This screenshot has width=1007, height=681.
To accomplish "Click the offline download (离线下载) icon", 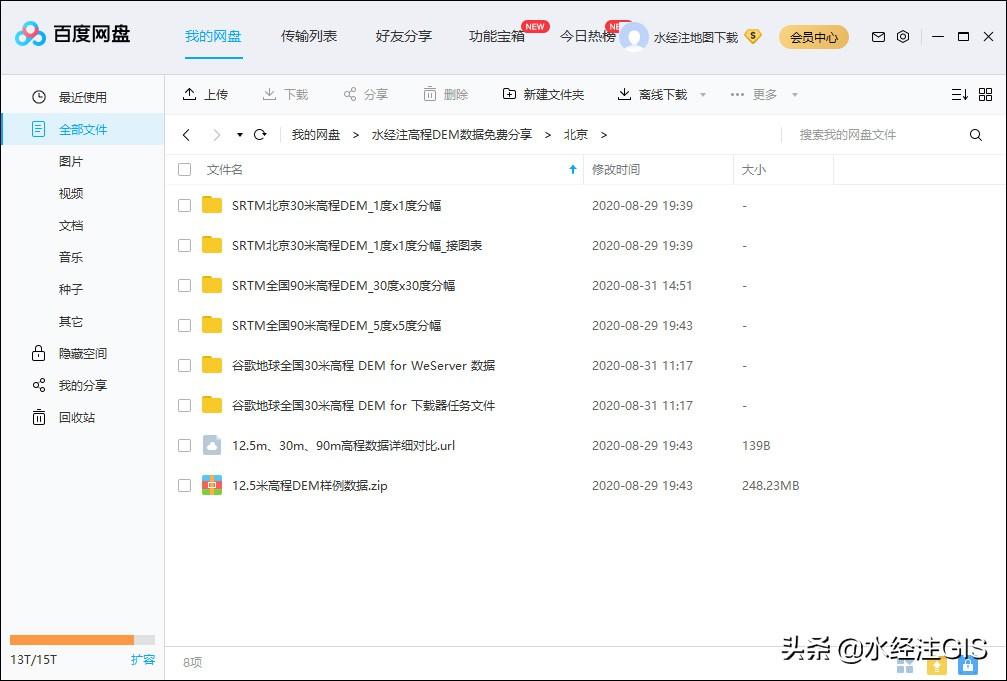I will (624, 94).
